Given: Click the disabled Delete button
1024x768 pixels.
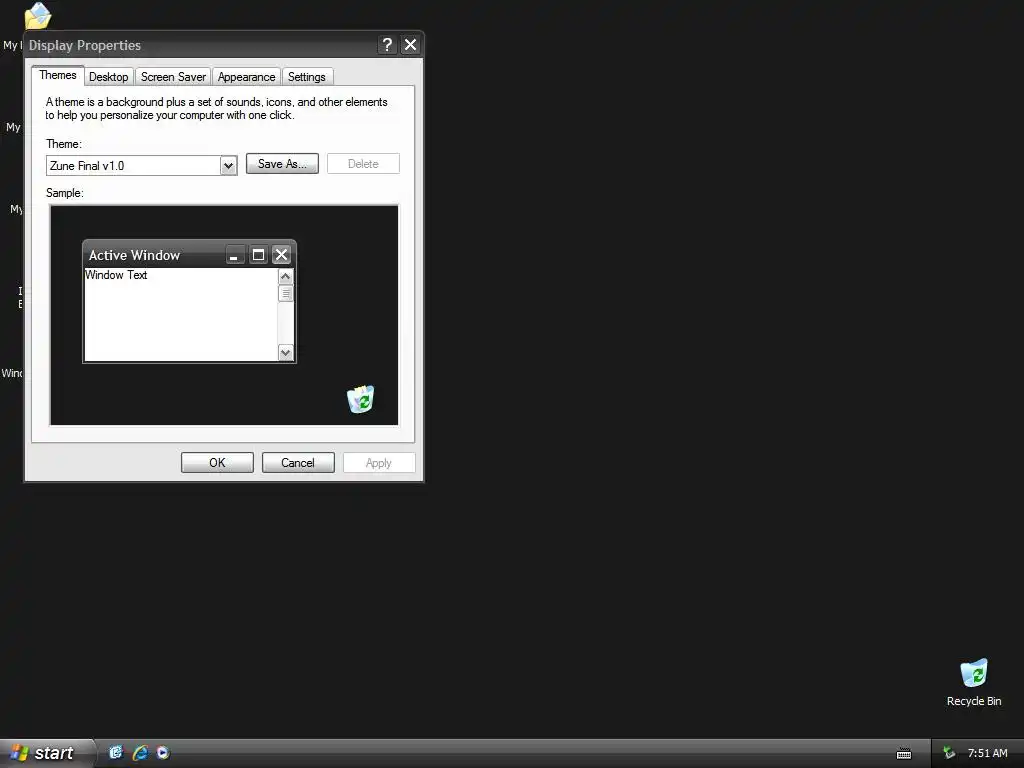Looking at the screenshot, I should click(x=363, y=164).
